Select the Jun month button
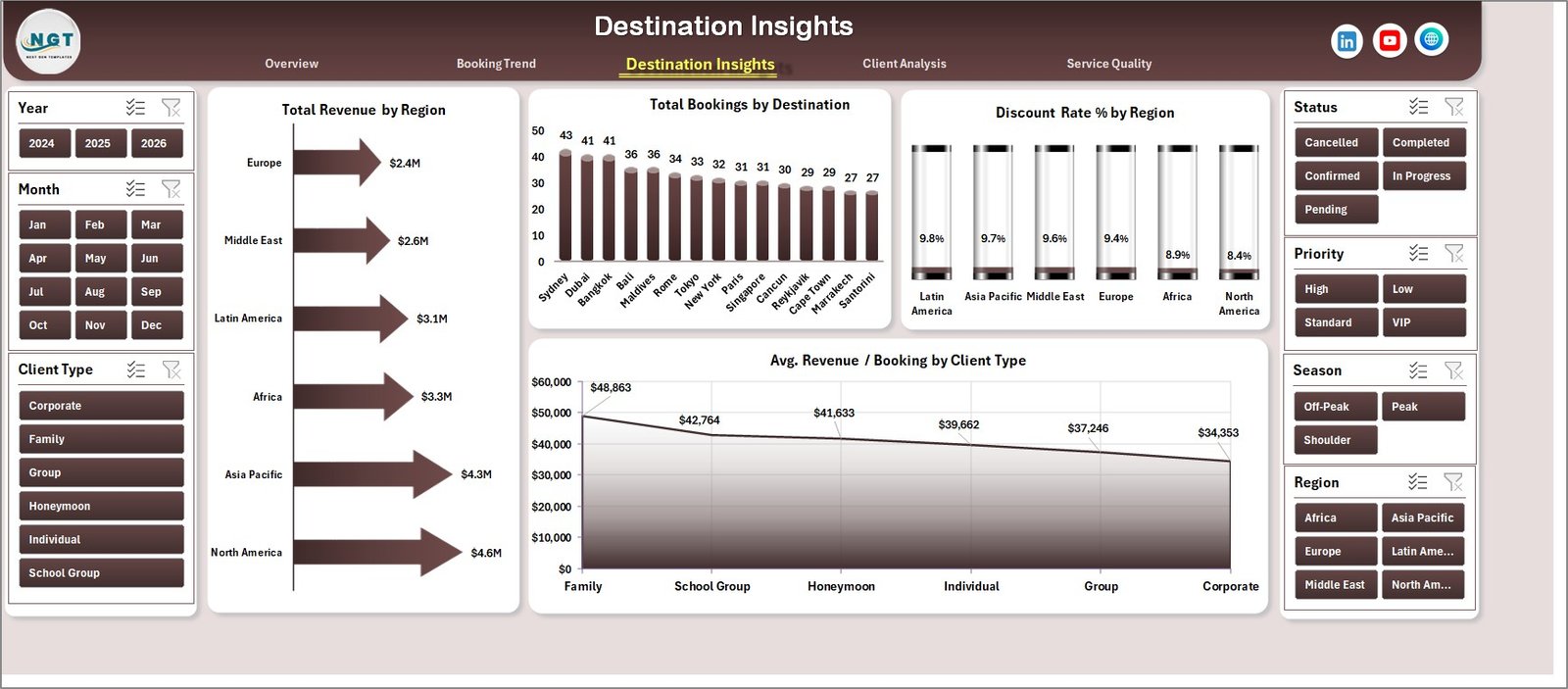 (x=157, y=258)
